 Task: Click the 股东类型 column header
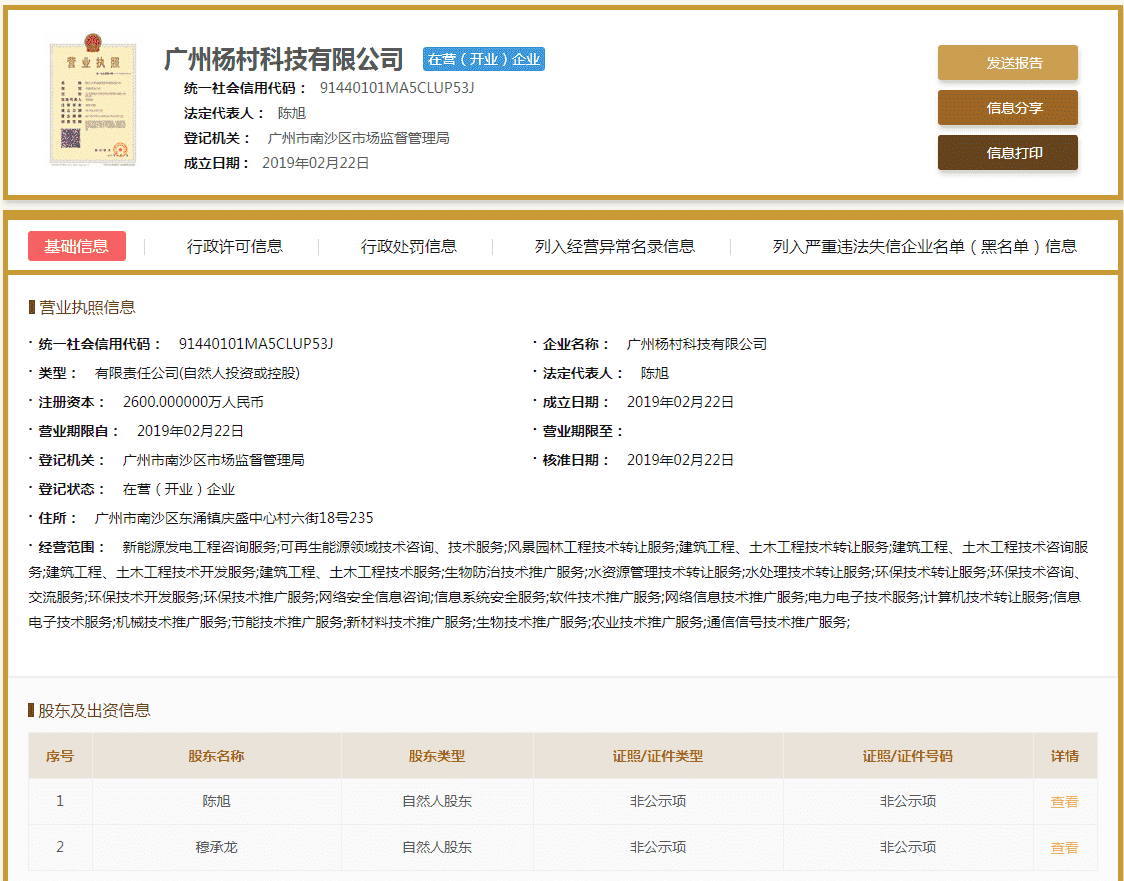coord(437,756)
